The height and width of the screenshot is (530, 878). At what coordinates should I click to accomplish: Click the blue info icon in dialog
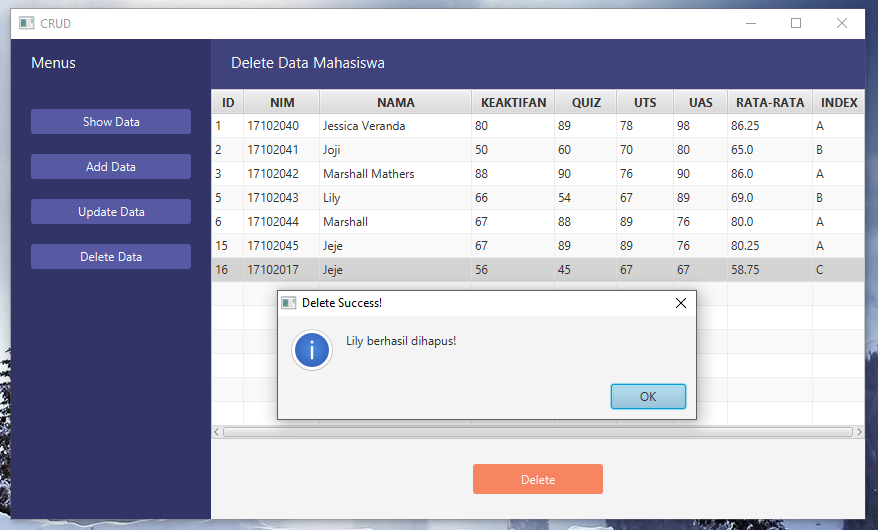pos(312,350)
